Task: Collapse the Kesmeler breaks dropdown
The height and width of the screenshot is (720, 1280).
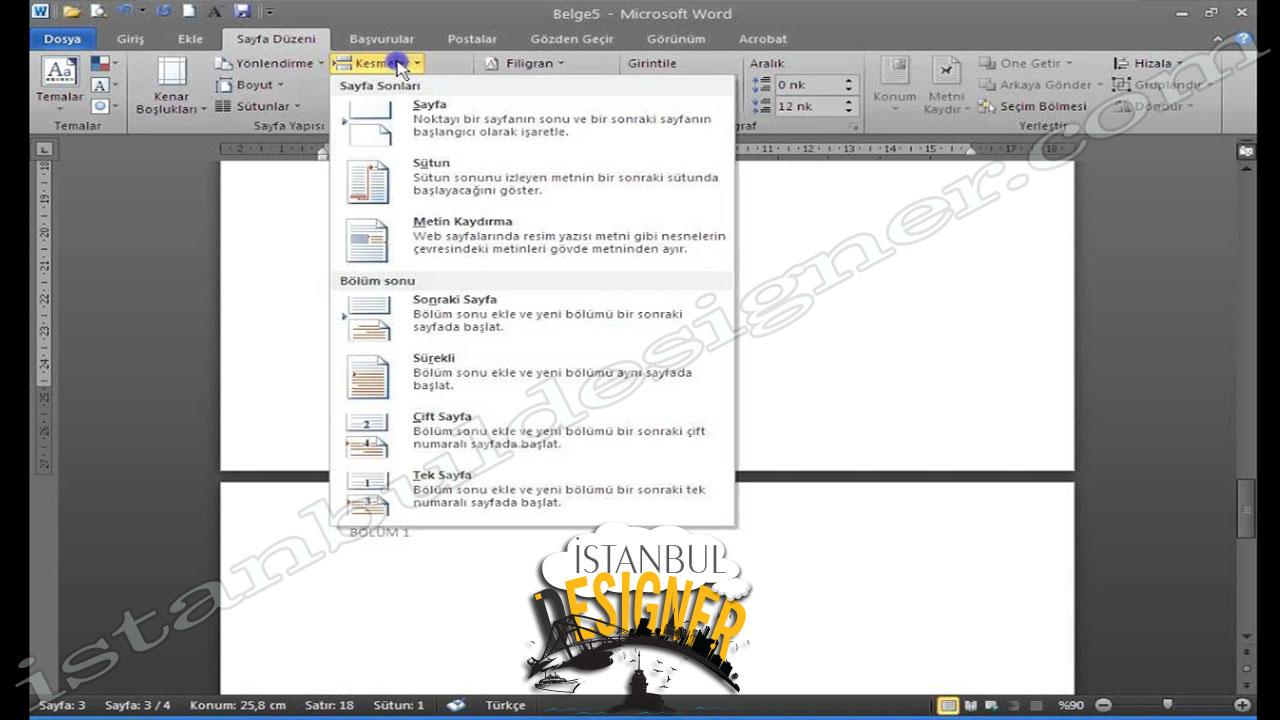Action: click(x=377, y=63)
